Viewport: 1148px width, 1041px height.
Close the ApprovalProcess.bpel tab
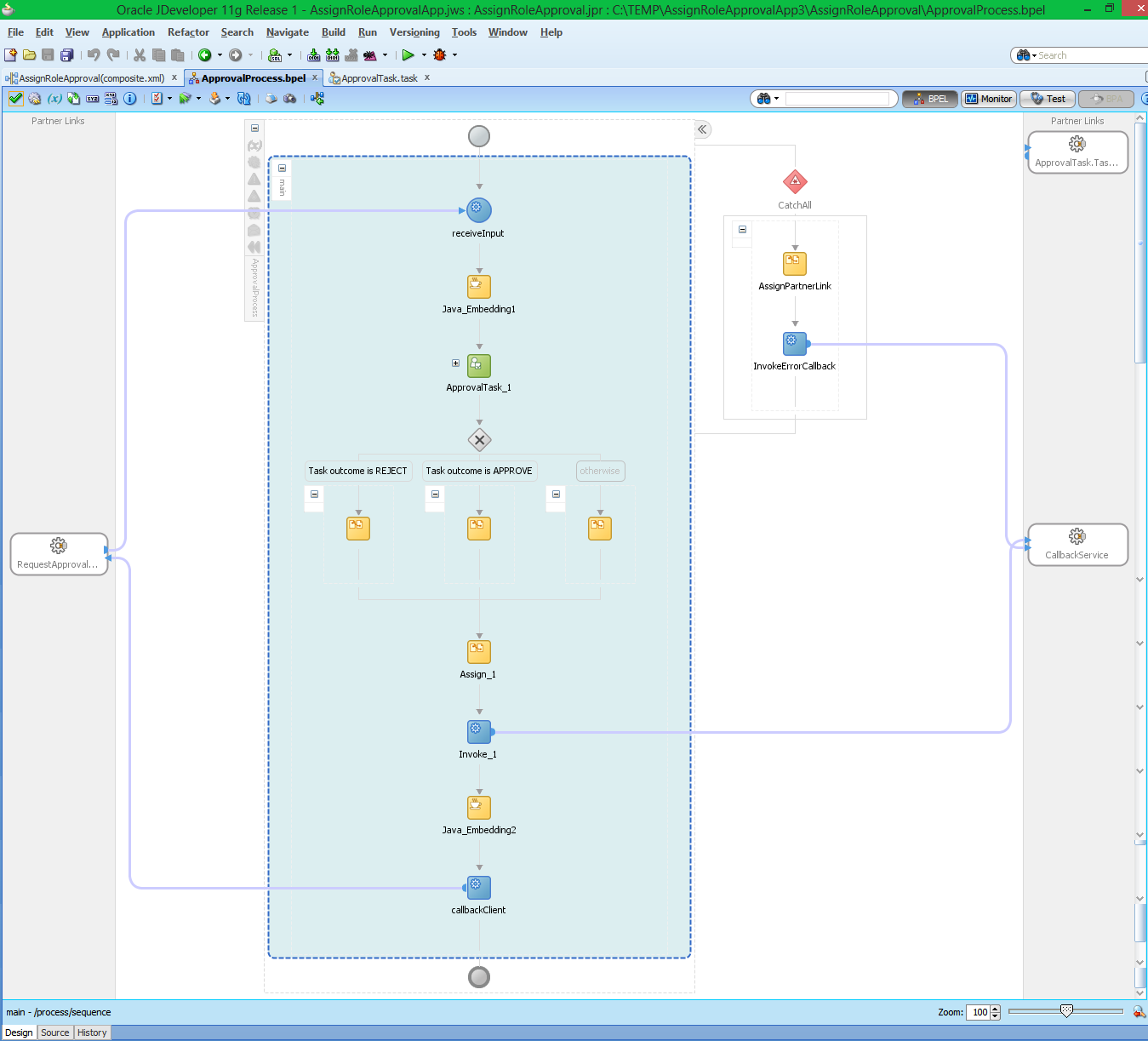[x=315, y=77]
